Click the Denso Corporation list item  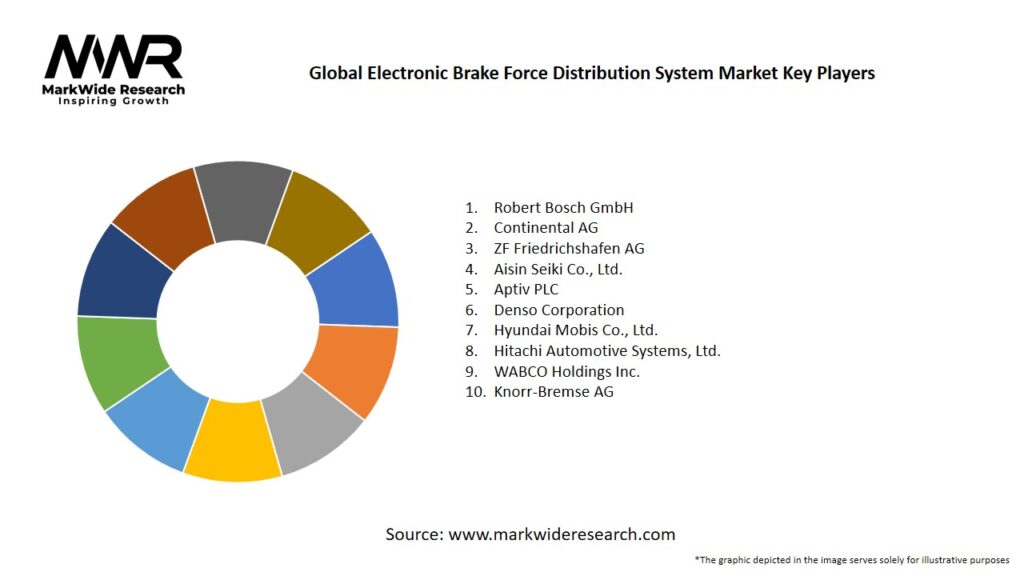[558, 310]
